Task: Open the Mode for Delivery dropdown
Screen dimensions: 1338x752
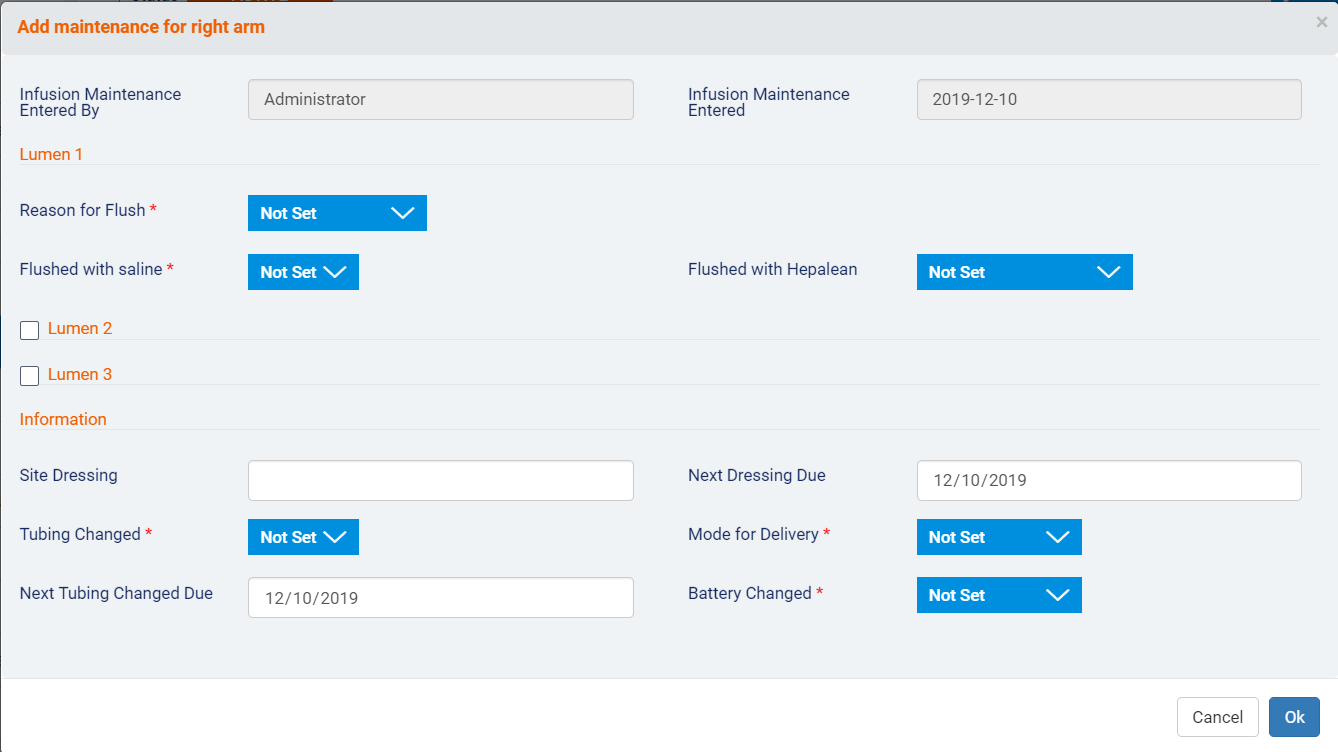Action: coord(998,537)
